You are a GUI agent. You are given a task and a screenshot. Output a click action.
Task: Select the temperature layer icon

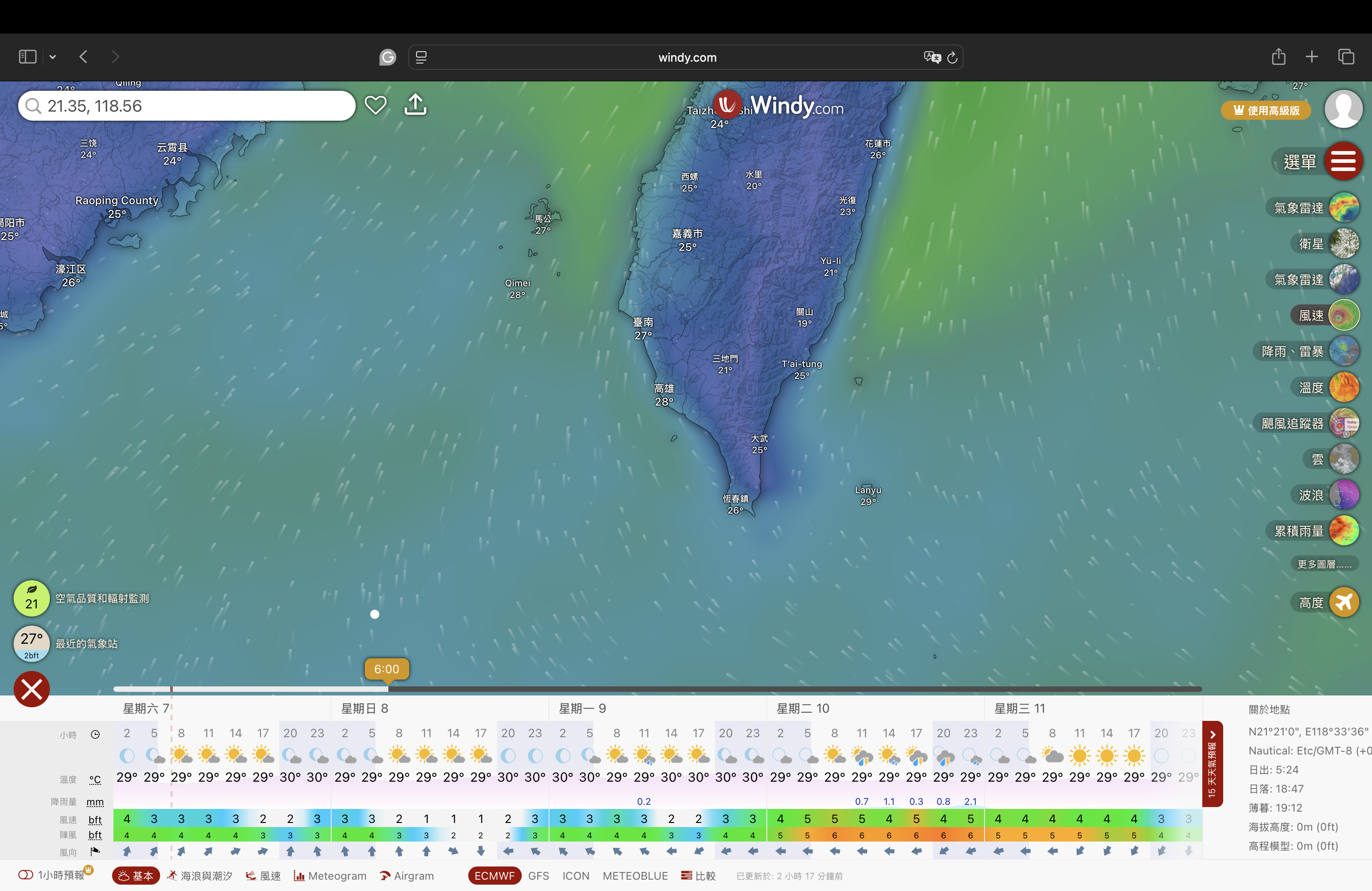tap(1344, 387)
